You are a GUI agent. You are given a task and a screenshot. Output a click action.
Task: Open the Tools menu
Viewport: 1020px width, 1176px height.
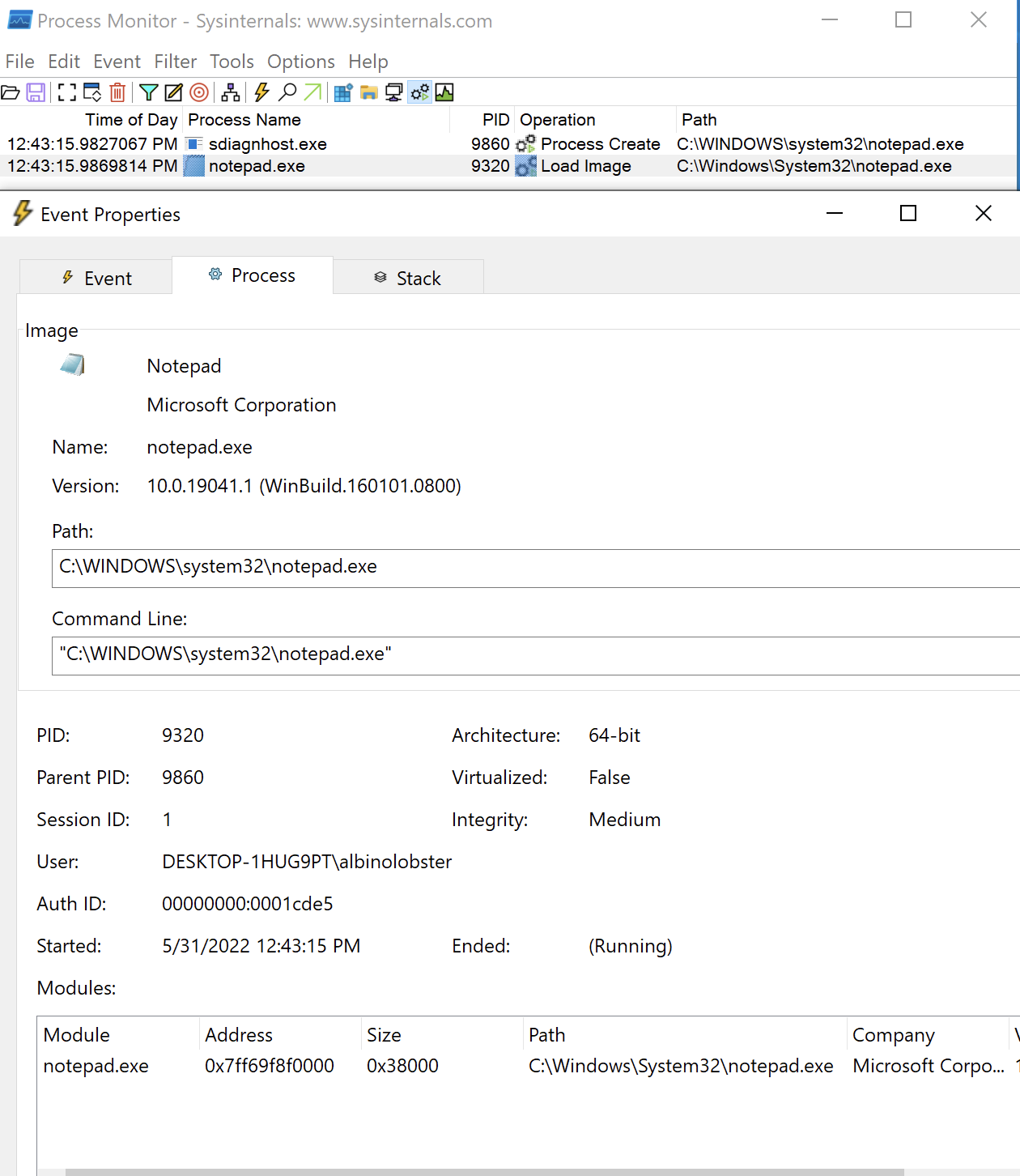[232, 62]
